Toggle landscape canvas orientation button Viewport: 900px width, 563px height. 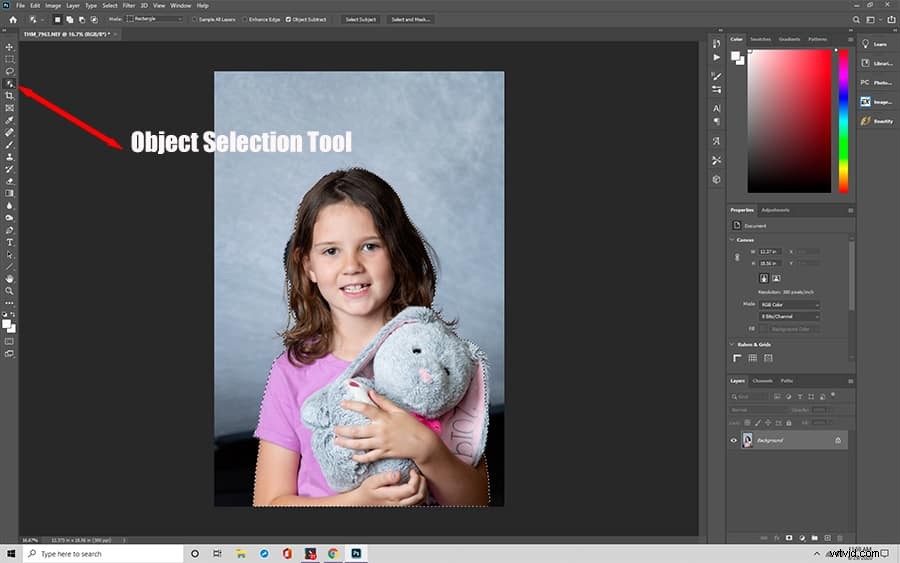point(776,278)
